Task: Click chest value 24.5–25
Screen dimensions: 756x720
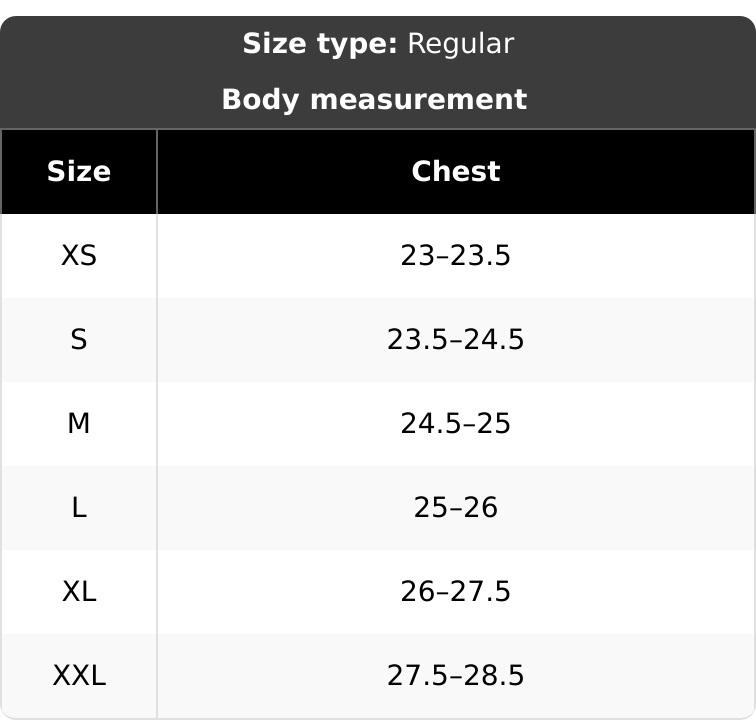Action: [x=455, y=423]
